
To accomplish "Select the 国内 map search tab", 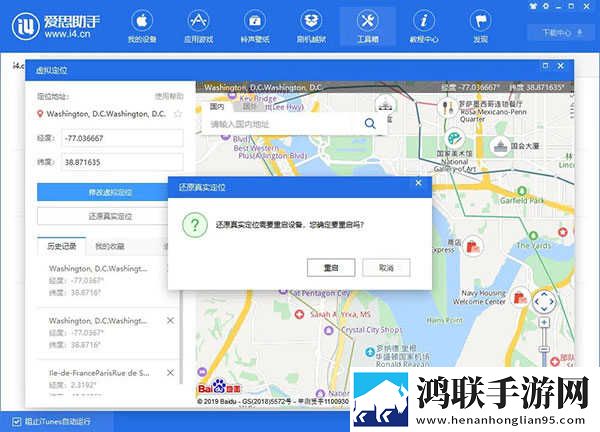I will [x=217, y=106].
